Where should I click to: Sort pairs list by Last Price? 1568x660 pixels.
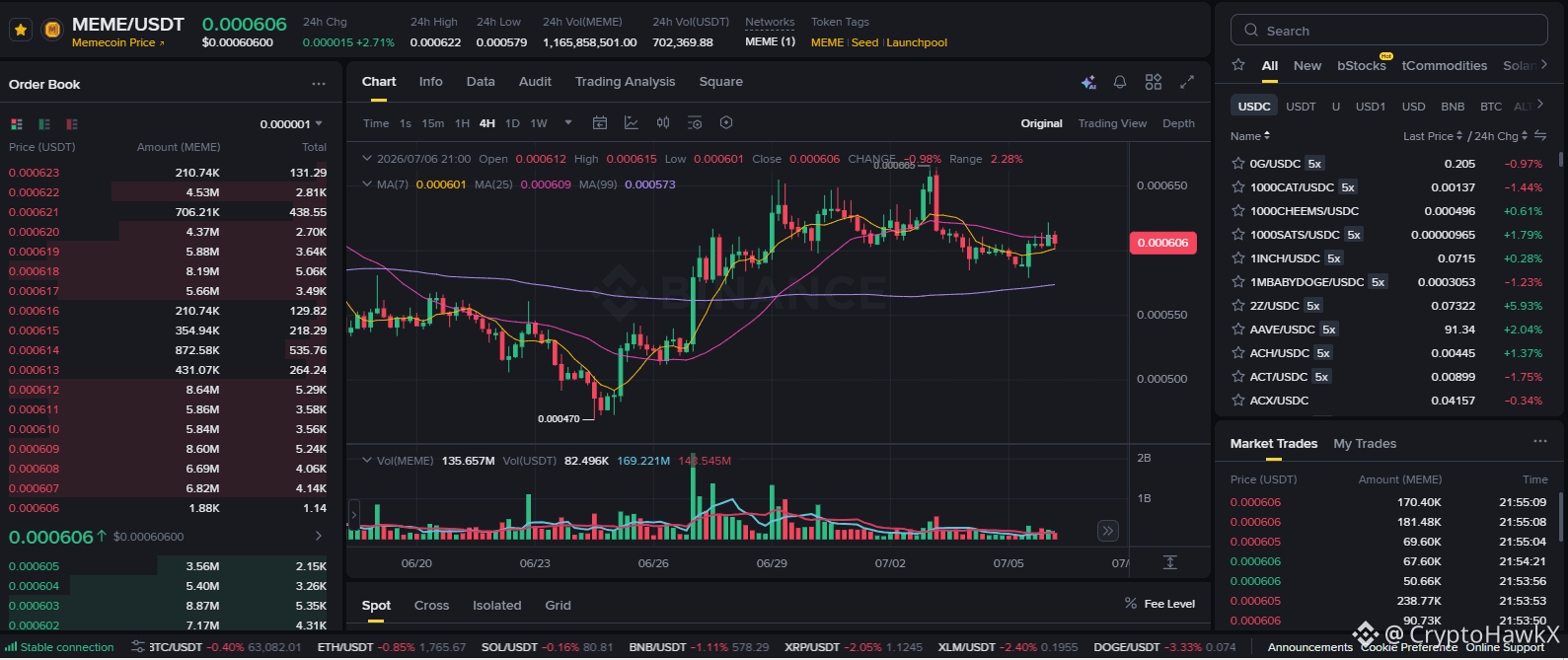point(1433,136)
